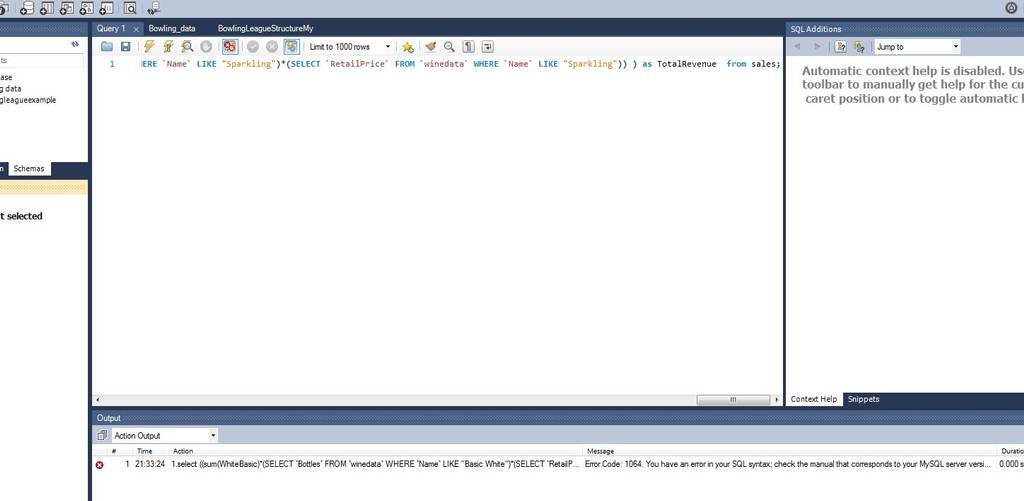Create a new schema from the top toolbar
The height and width of the screenshot is (501, 1024).
[27, 8]
